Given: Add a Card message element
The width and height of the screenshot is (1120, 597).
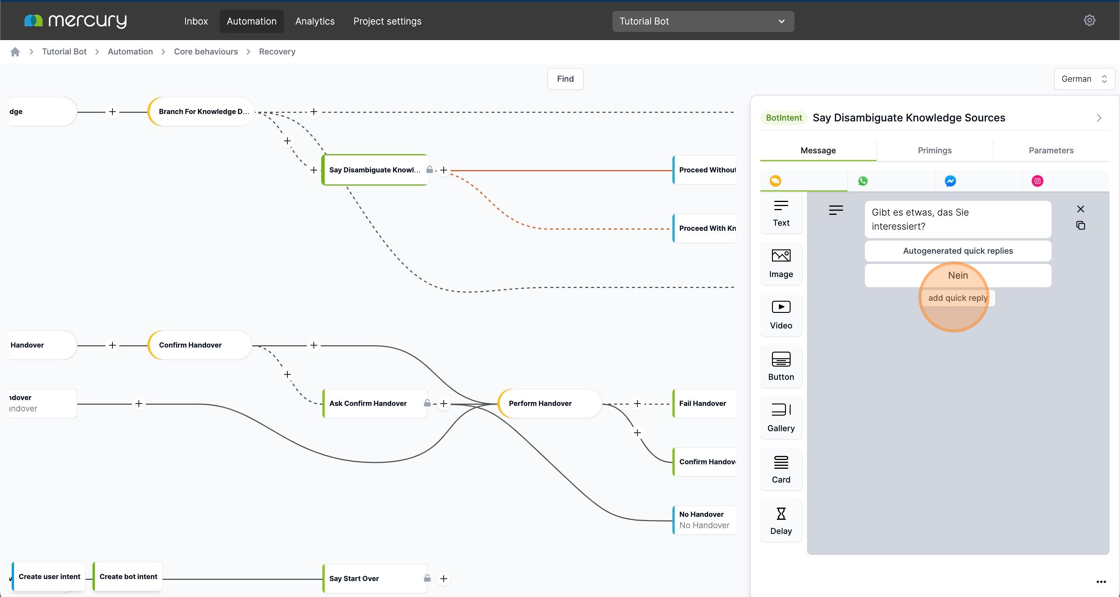Looking at the screenshot, I should (x=781, y=470).
